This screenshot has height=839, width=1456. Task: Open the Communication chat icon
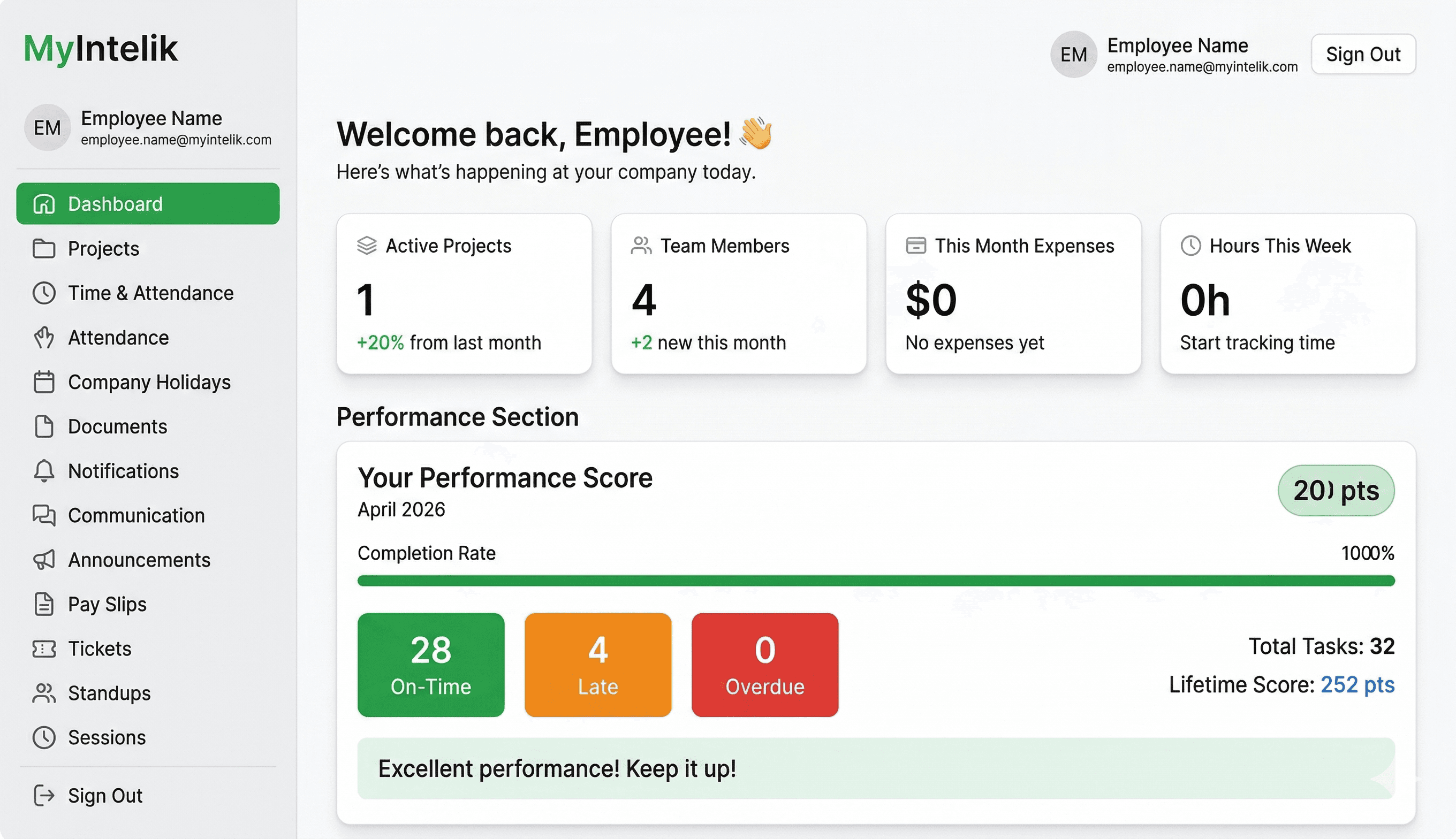click(x=43, y=515)
